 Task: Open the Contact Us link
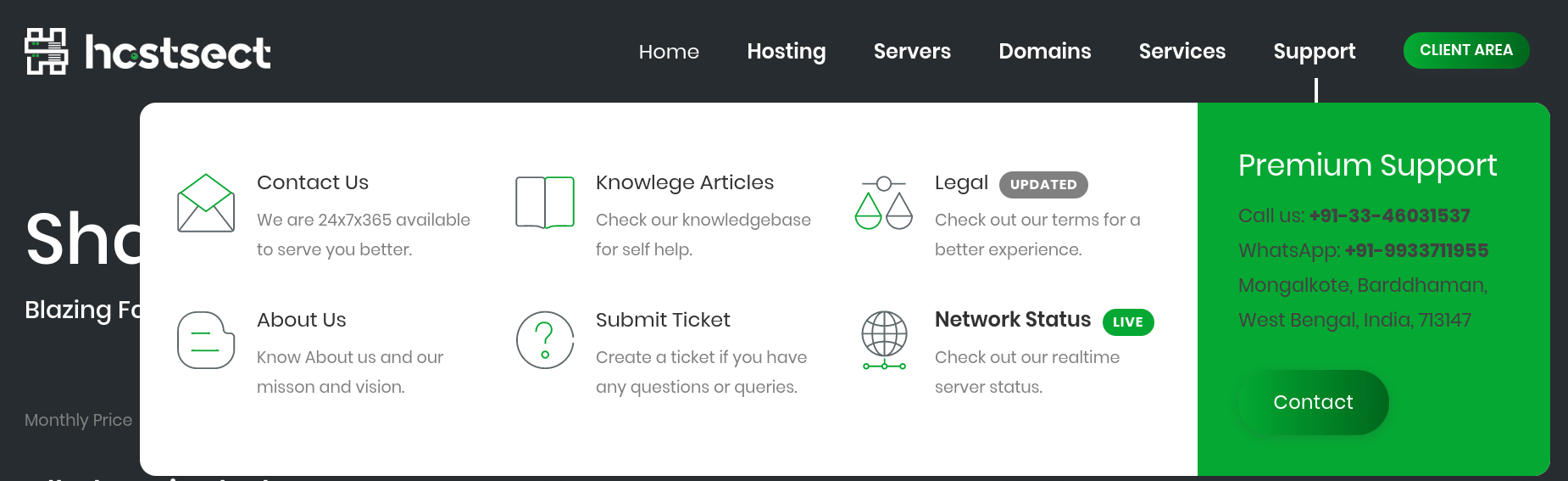pos(313,182)
